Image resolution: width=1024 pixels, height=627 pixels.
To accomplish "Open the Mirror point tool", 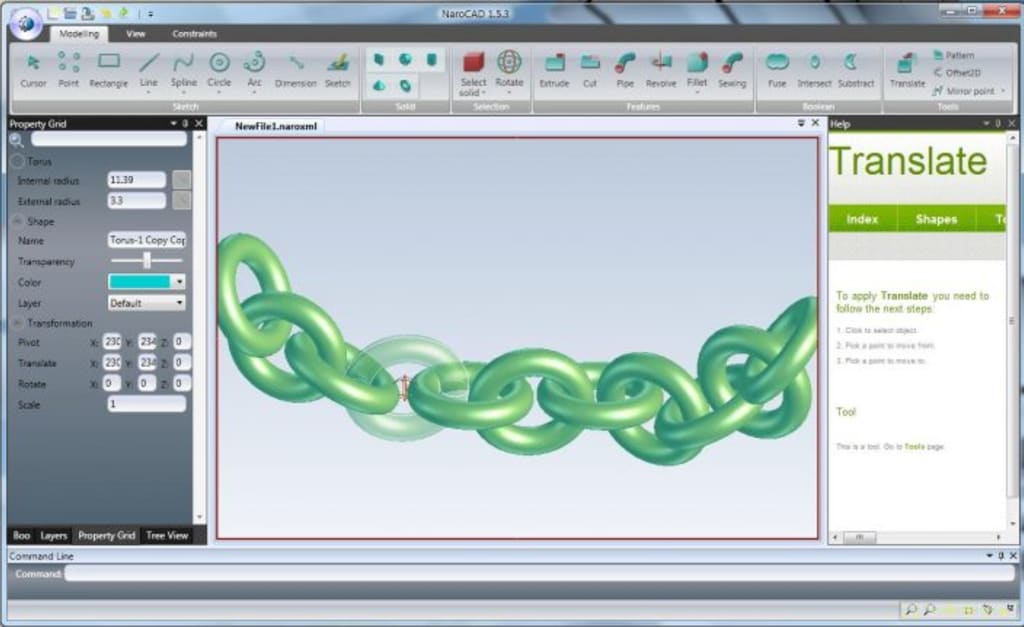I will [x=964, y=91].
